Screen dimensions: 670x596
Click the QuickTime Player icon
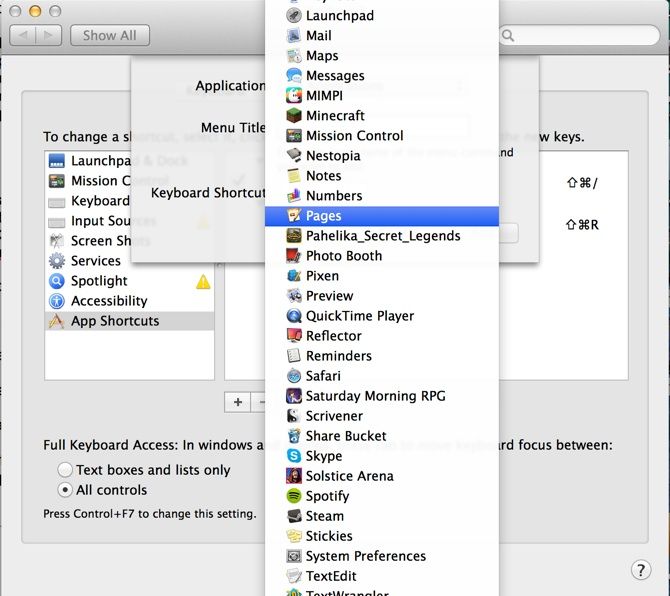[294, 316]
